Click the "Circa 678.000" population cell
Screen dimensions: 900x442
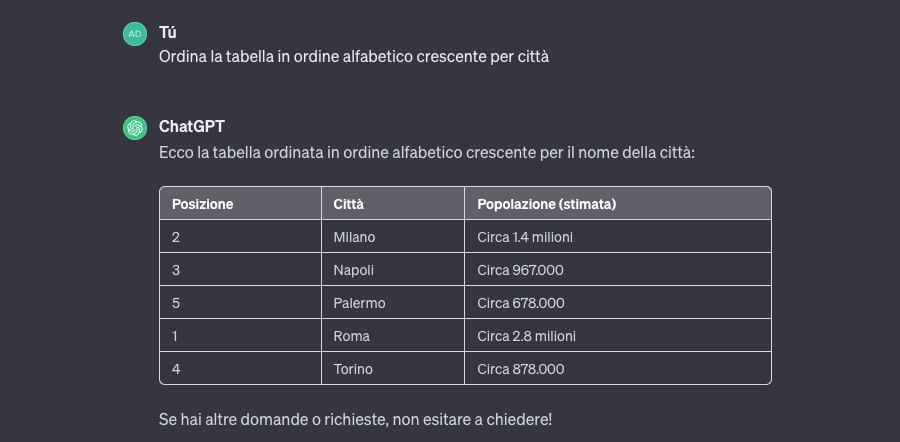click(521, 303)
